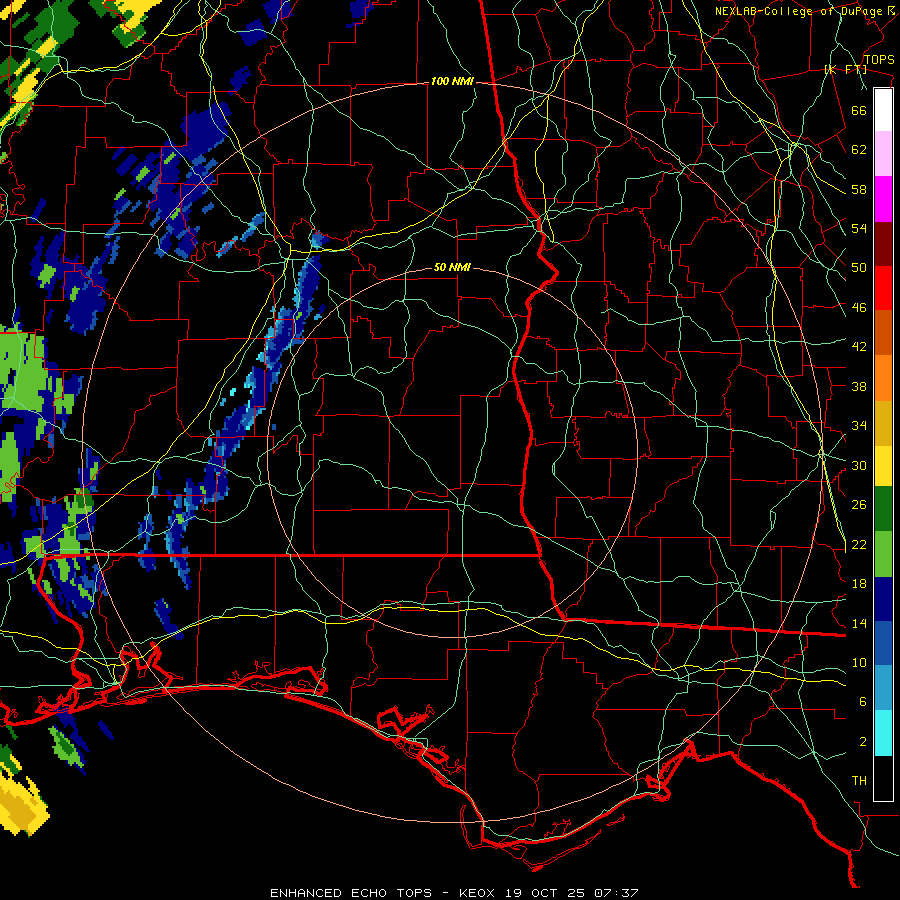This screenshot has width=900, height=900.
Task: Click the magenta 58 kft legend swatch
Action: (x=883, y=199)
